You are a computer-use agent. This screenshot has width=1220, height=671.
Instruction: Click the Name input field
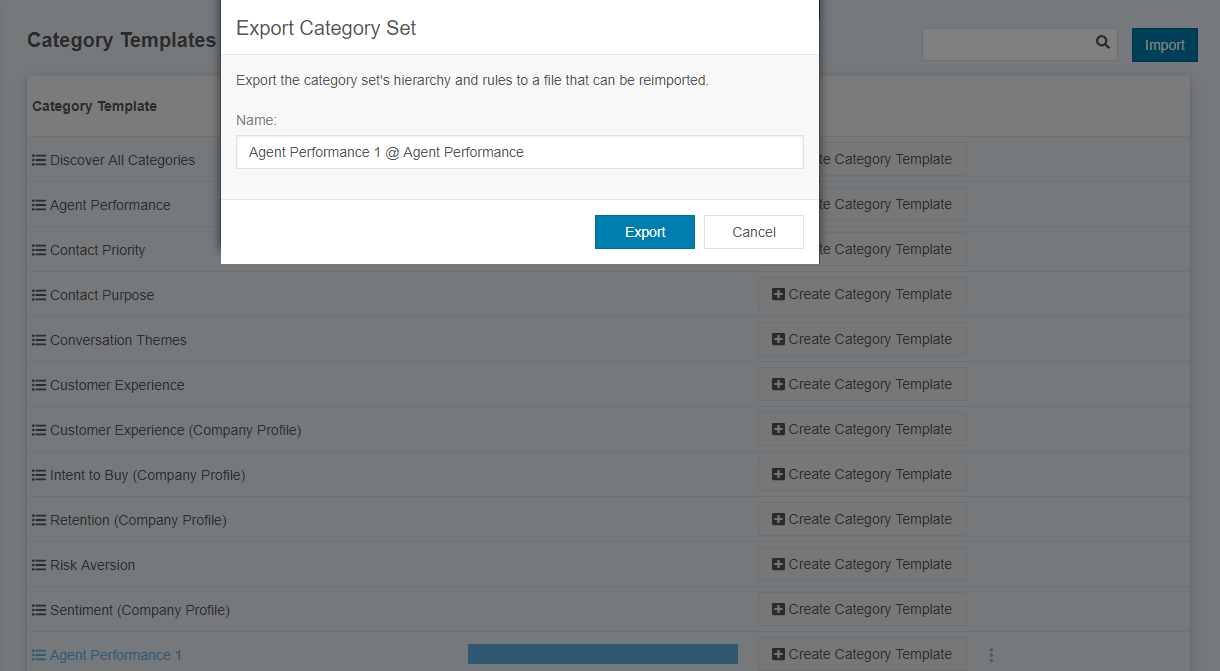click(520, 152)
